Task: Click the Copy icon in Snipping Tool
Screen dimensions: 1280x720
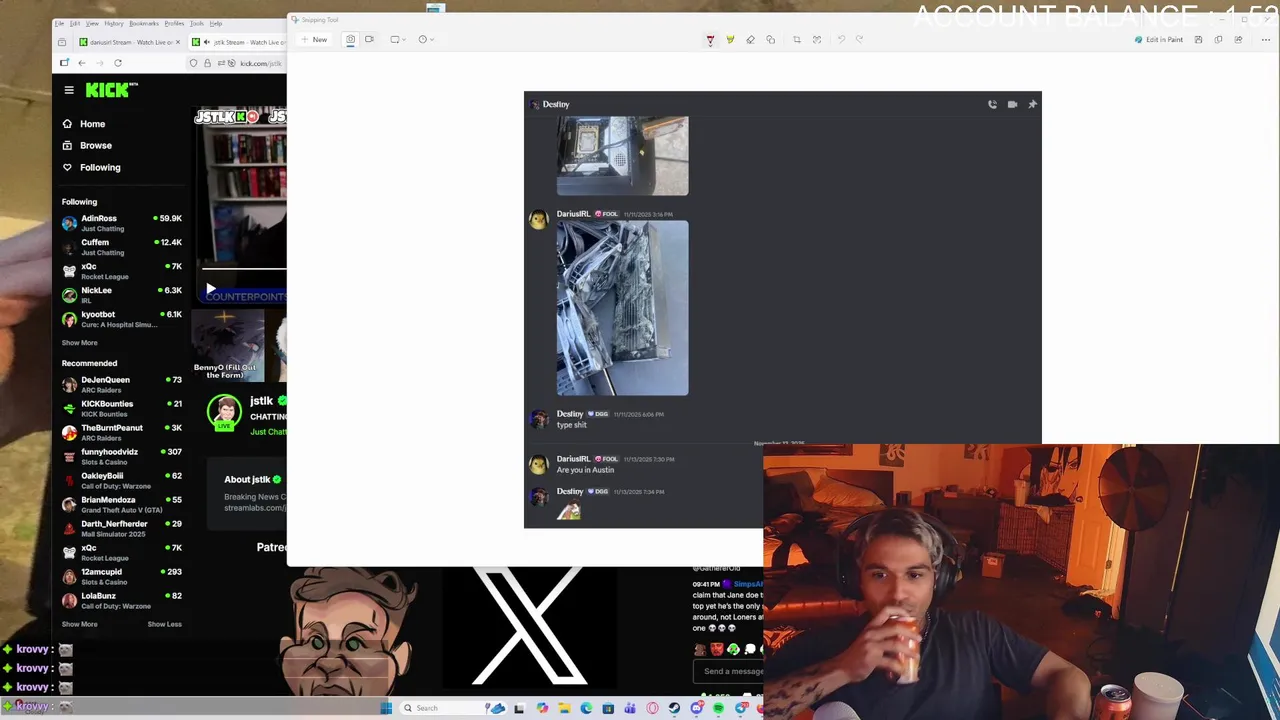Action: (1218, 40)
